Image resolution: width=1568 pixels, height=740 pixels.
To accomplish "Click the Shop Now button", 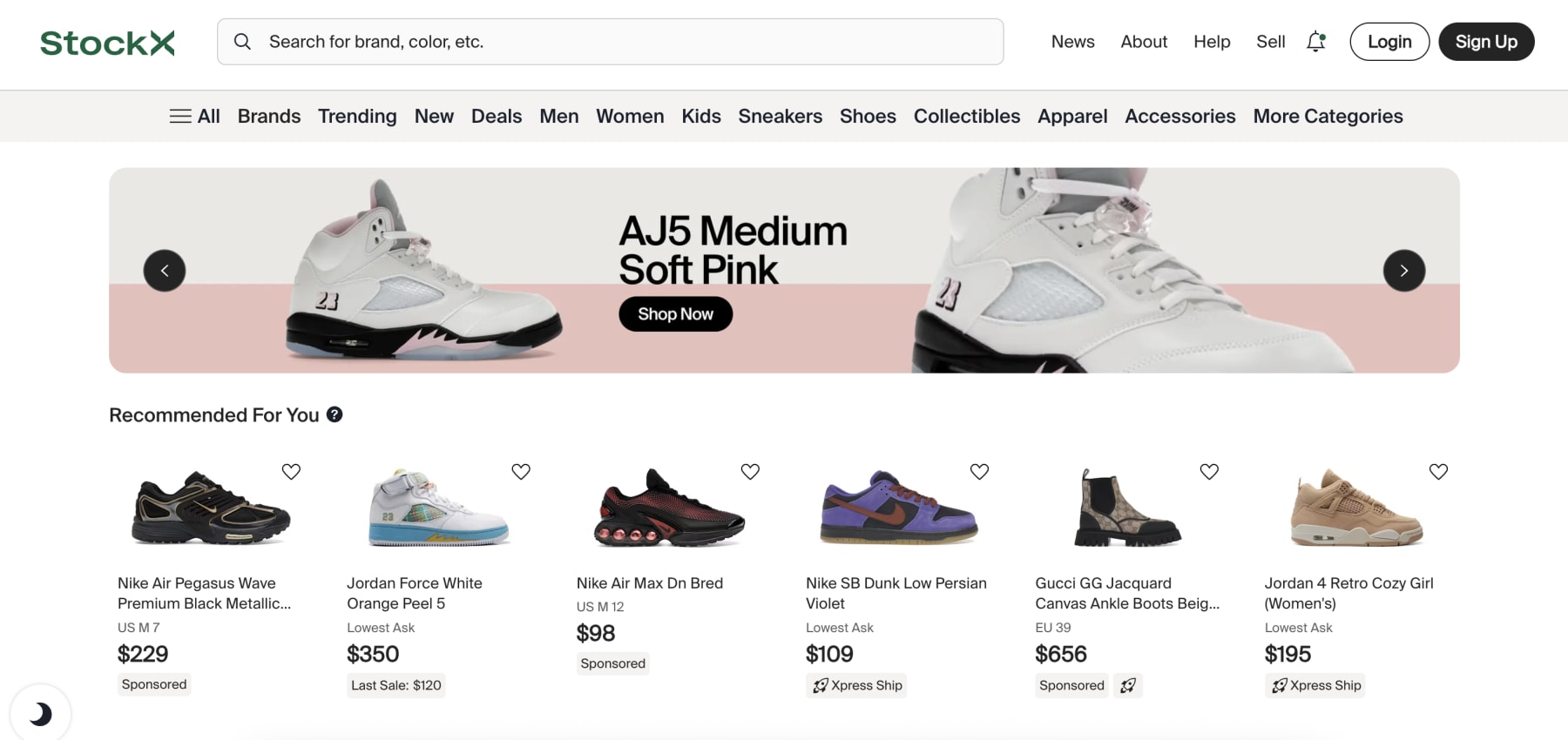I will click(x=675, y=314).
